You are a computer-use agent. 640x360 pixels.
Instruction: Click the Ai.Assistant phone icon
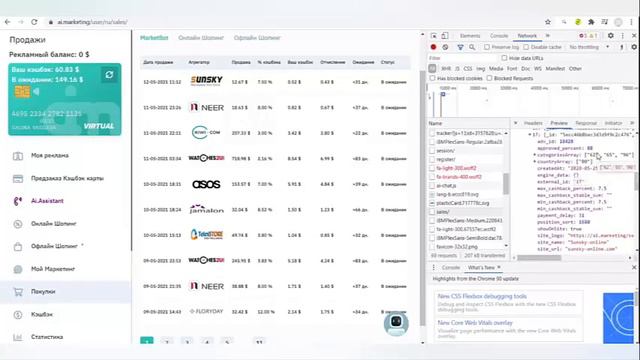18,201
